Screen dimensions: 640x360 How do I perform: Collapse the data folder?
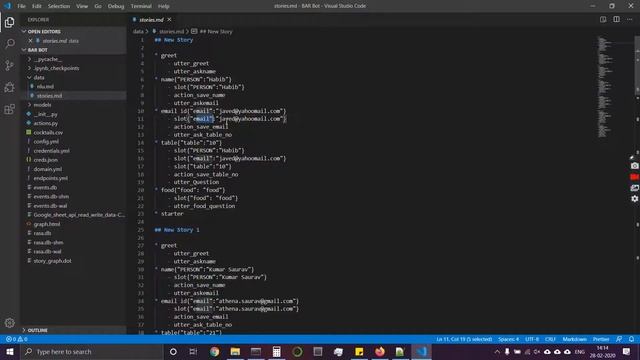point(39,78)
